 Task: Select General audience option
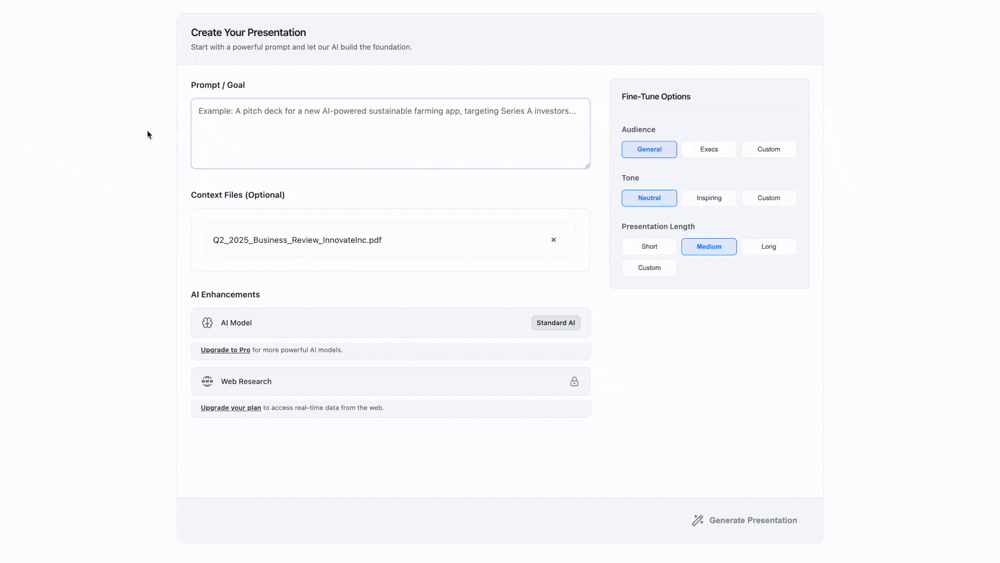pyautogui.click(x=649, y=149)
